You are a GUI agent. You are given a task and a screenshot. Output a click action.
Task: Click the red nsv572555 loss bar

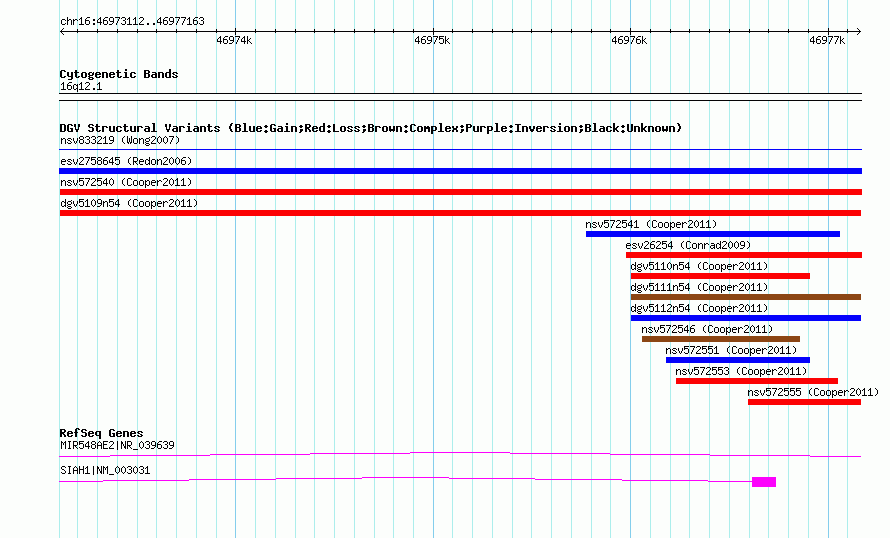pos(804,402)
